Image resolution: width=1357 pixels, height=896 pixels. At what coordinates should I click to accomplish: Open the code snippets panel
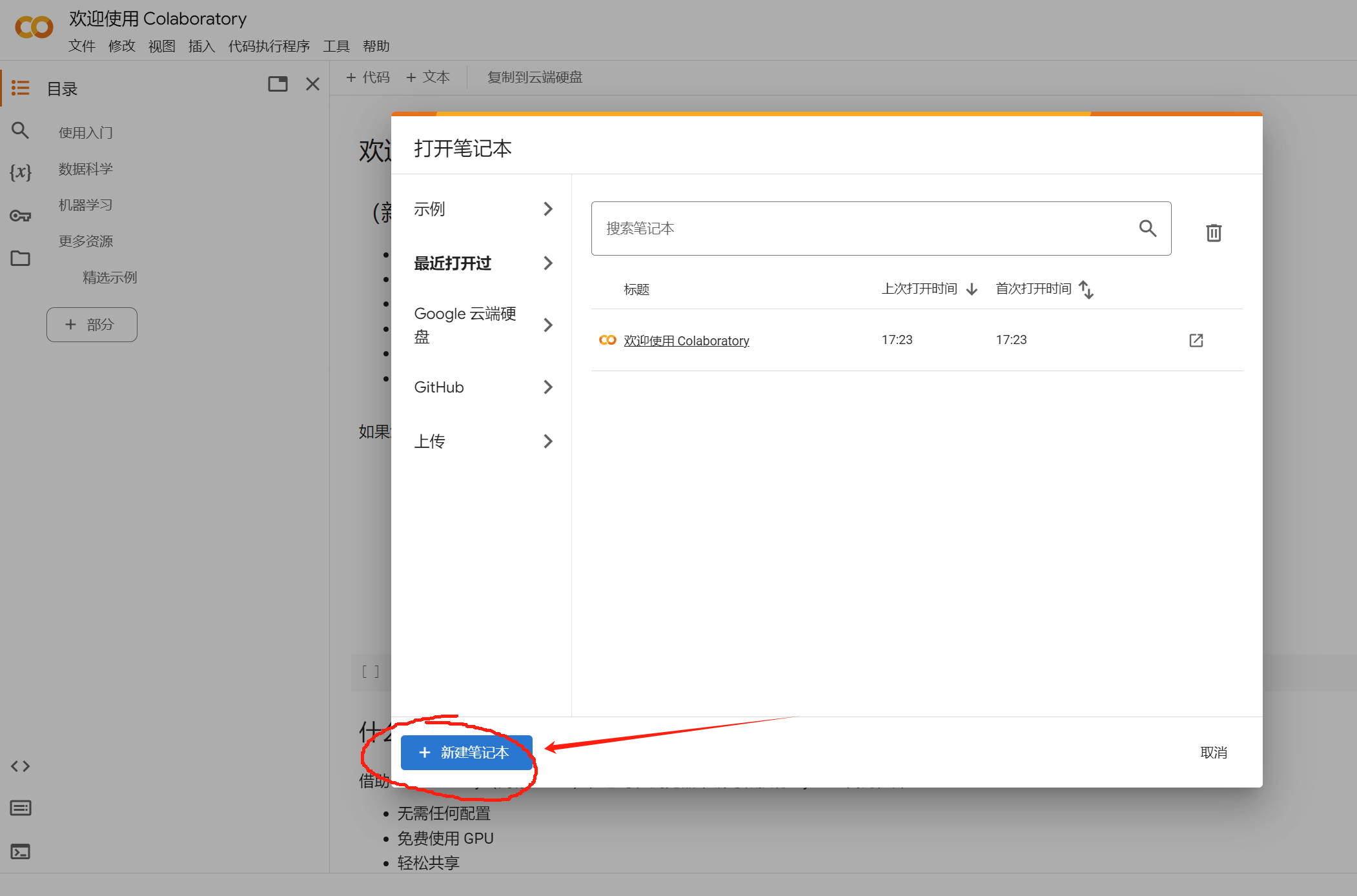tap(20, 766)
